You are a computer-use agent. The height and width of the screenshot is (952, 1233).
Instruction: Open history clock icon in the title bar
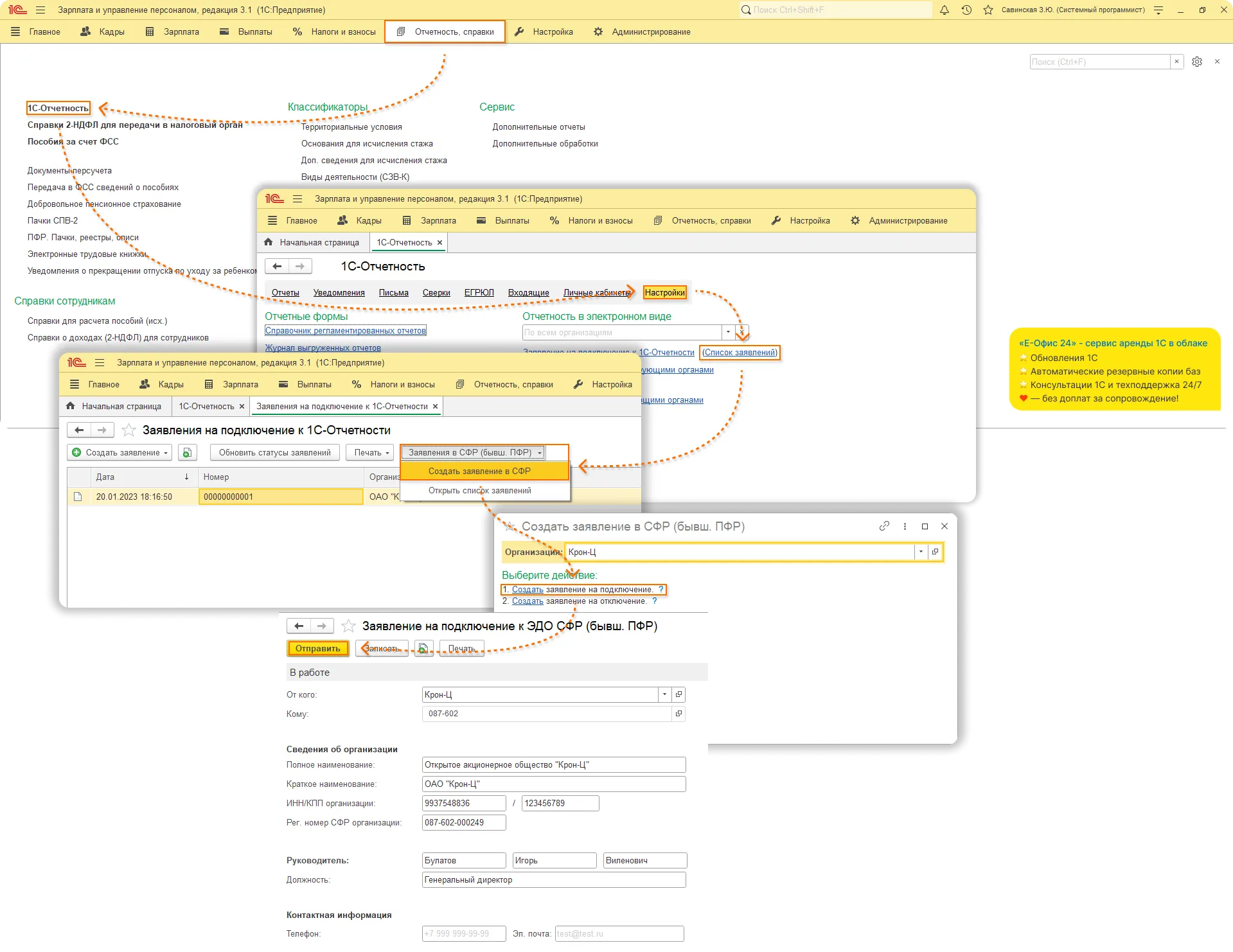(966, 10)
